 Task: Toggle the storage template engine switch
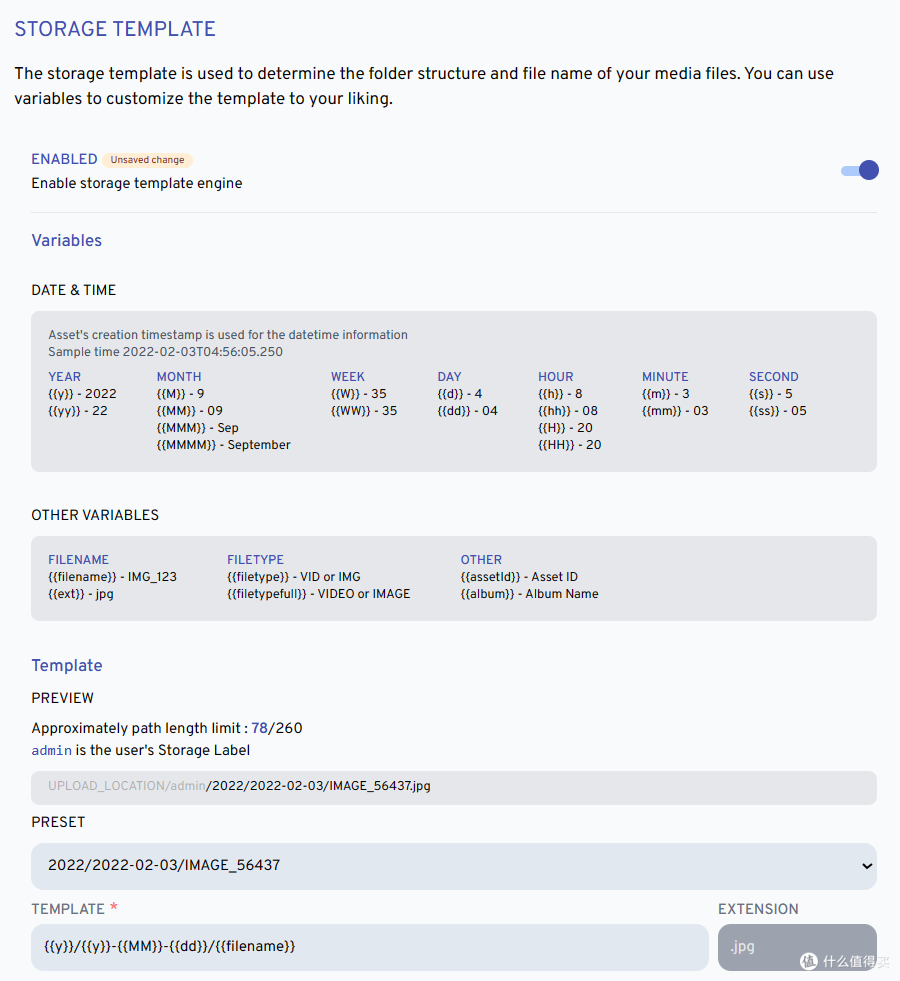click(x=860, y=170)
